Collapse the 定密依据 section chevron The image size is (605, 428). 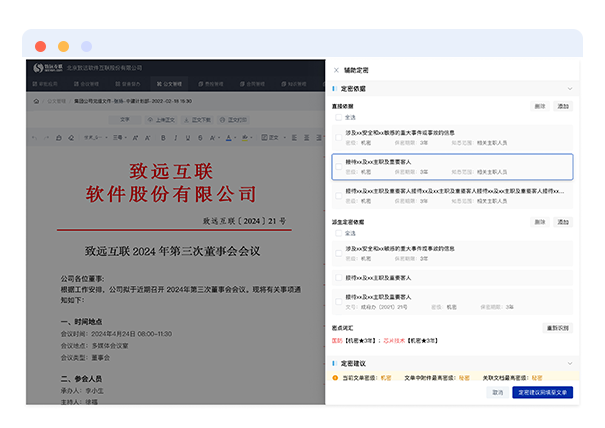pyautogui.click(x=569, y=90)
